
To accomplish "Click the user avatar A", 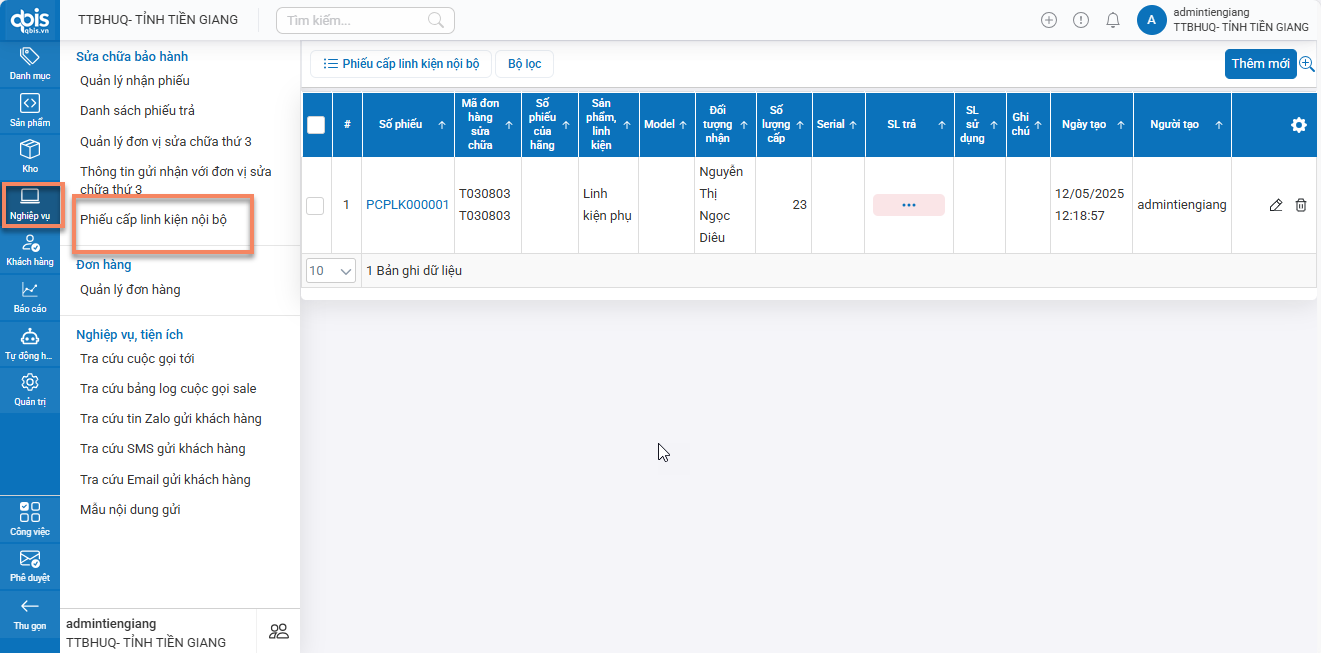I will [1152, 20].
